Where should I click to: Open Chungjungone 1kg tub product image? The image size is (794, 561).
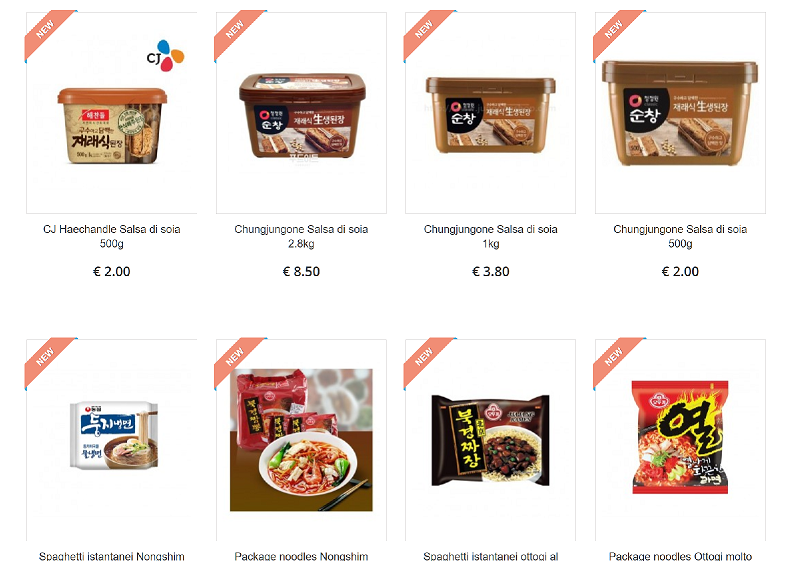tap(491, 115)
